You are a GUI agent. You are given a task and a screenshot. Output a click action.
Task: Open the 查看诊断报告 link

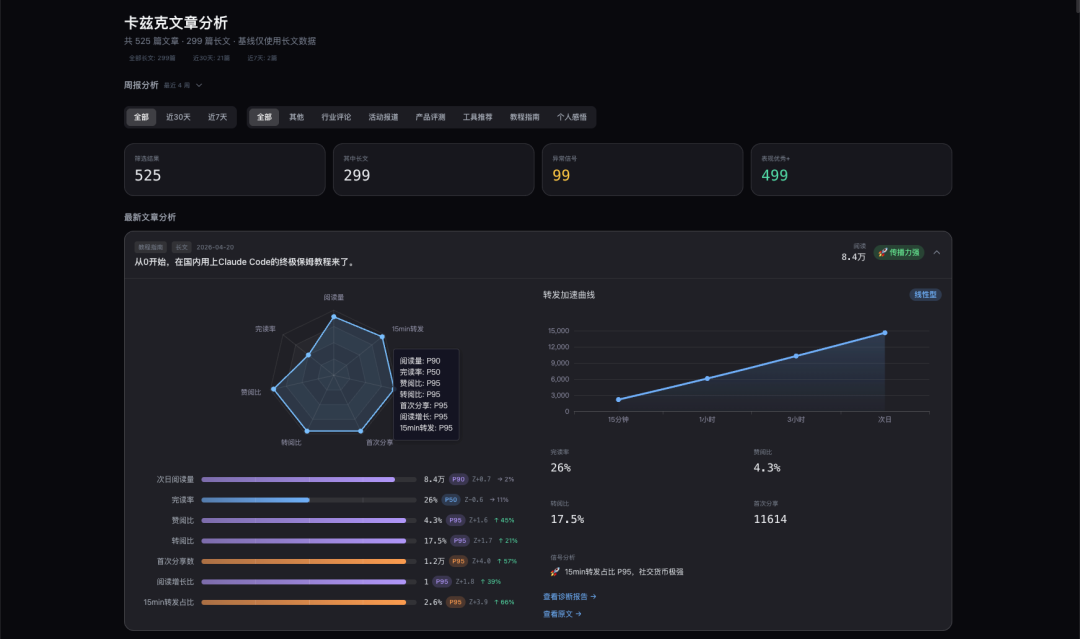(x=569, y=596)
